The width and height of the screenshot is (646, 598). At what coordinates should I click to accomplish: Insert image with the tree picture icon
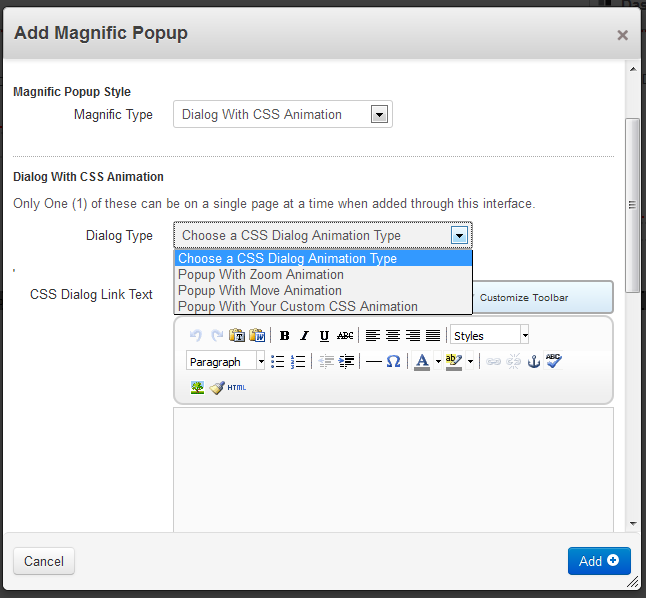[x=197, y=387]
